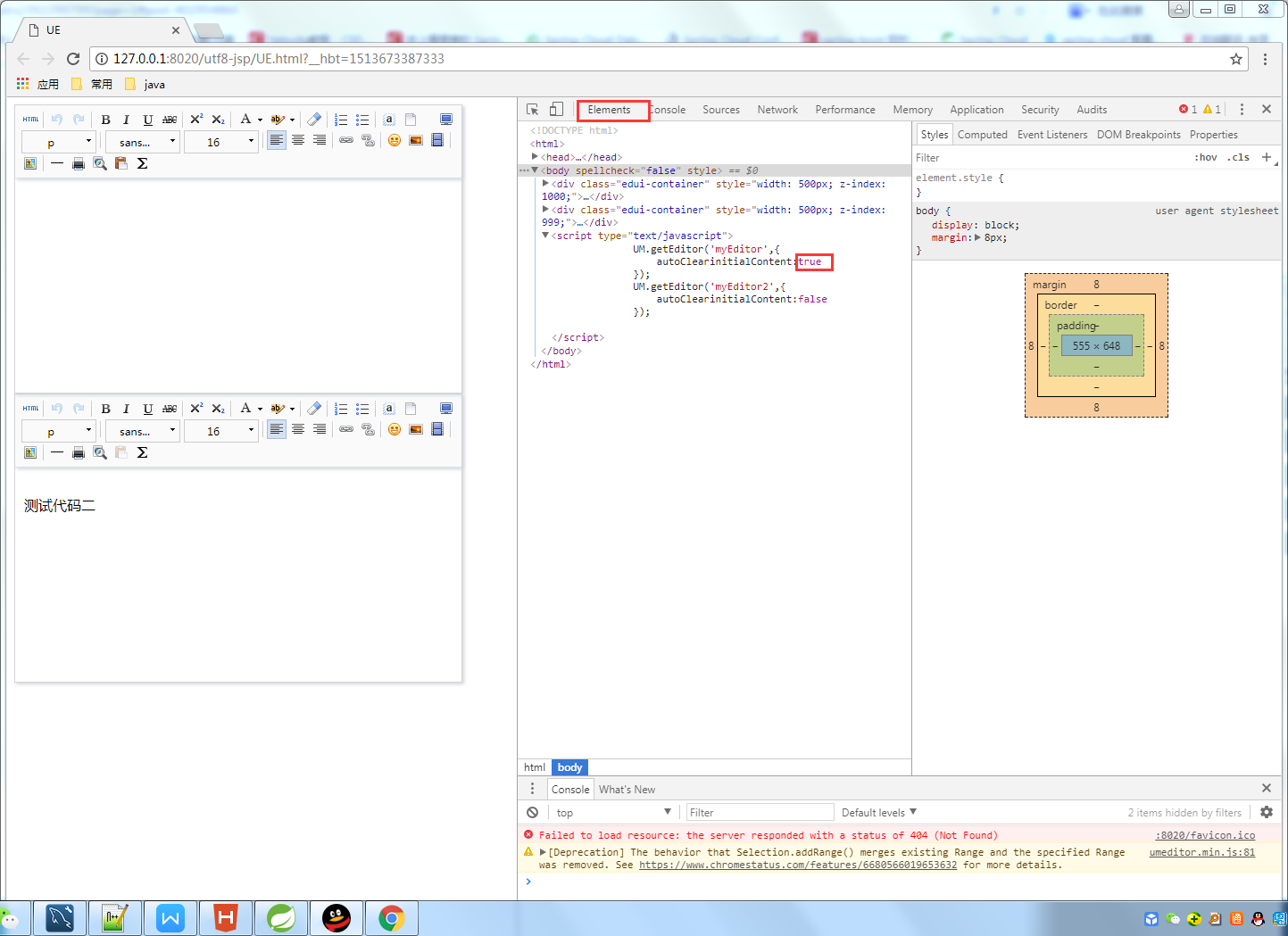Right-align text in the top editor
Viewport: 1288px width, 936px height.
tap(320, 141)
